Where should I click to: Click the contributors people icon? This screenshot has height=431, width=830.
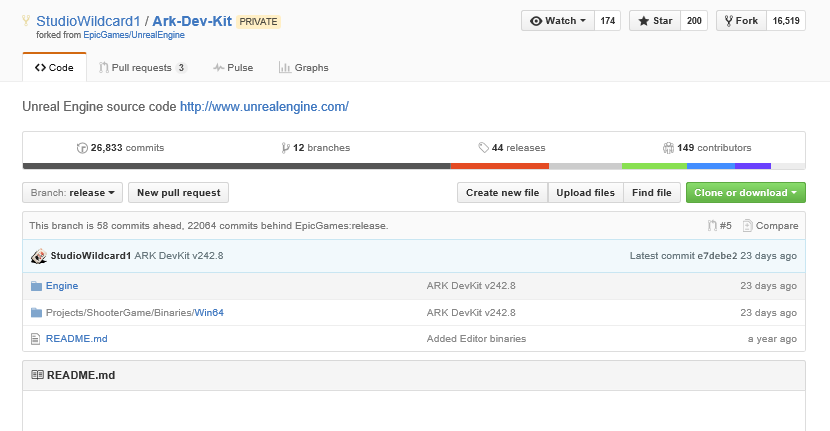(x=668, y=148)
